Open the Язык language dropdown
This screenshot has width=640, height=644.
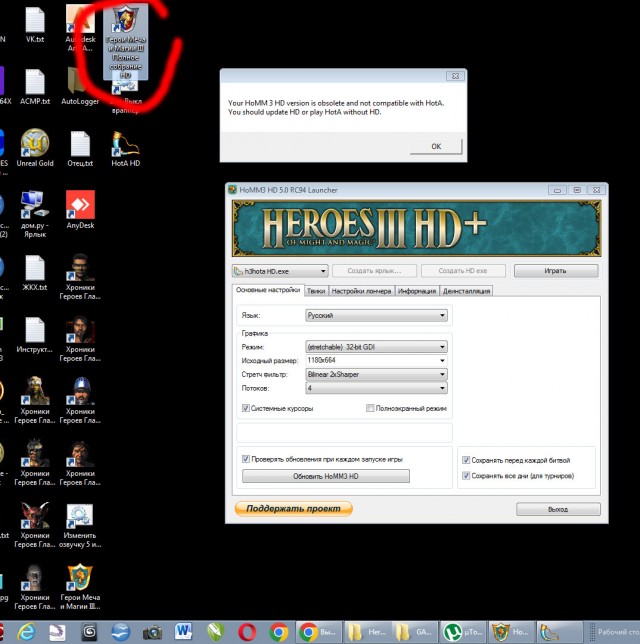[x=376, y=315]
